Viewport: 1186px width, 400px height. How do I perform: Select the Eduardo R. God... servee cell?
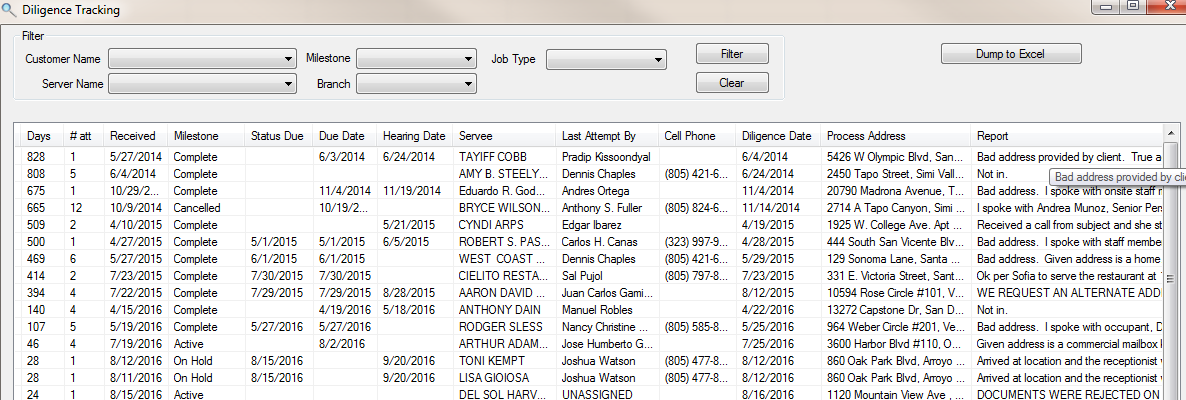[505, 191]
